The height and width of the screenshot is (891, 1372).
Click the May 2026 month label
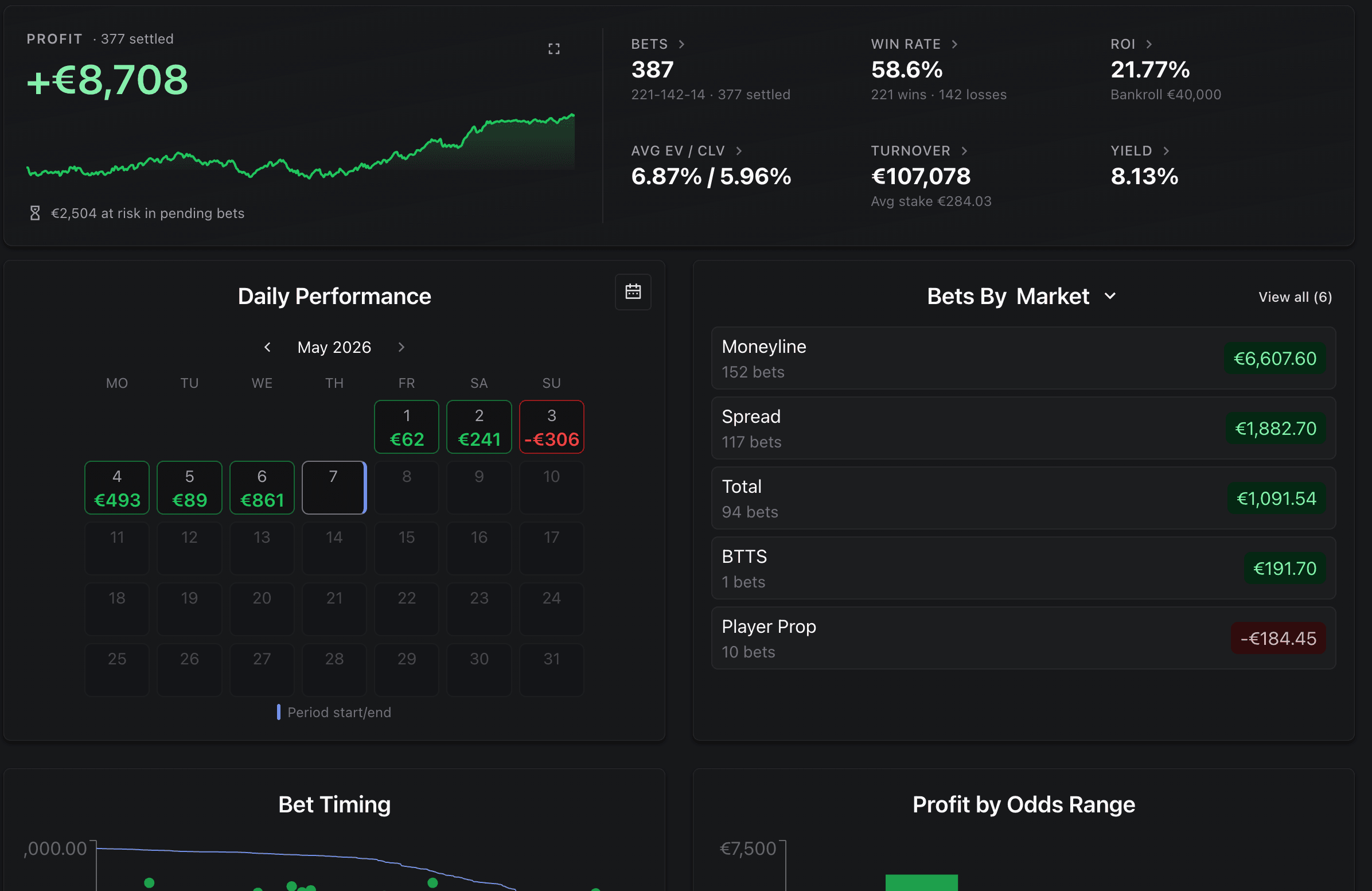pos(334,347)
